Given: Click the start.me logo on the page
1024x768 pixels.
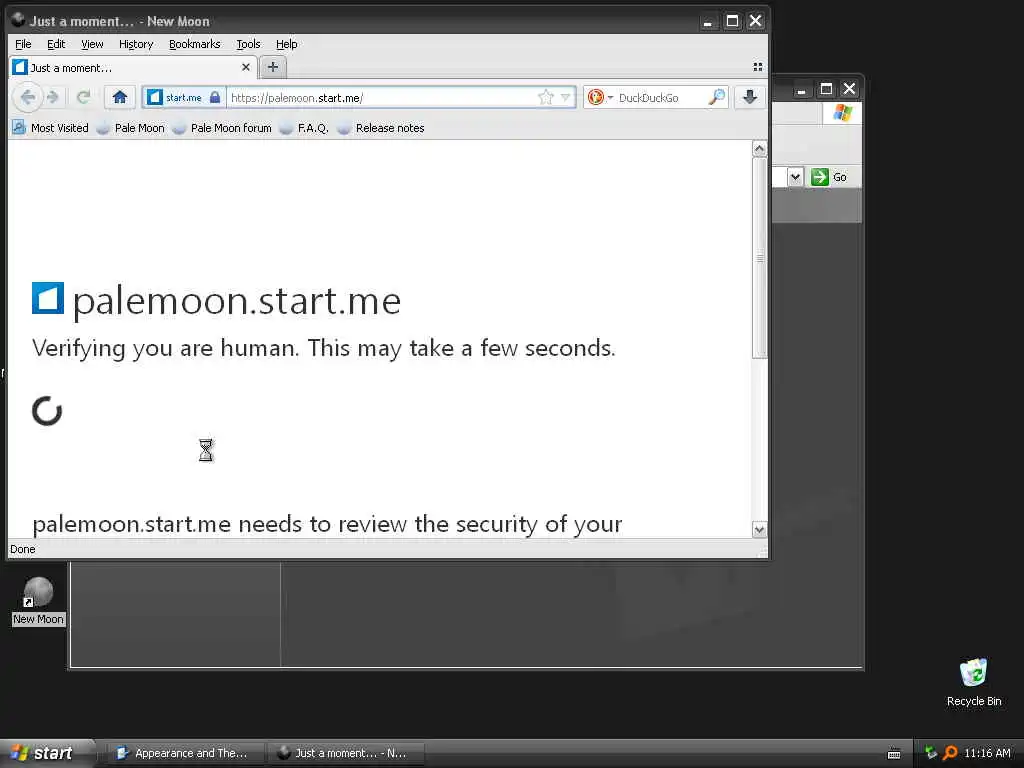Looking at the screenshot, I should click(x=48, y=298).
